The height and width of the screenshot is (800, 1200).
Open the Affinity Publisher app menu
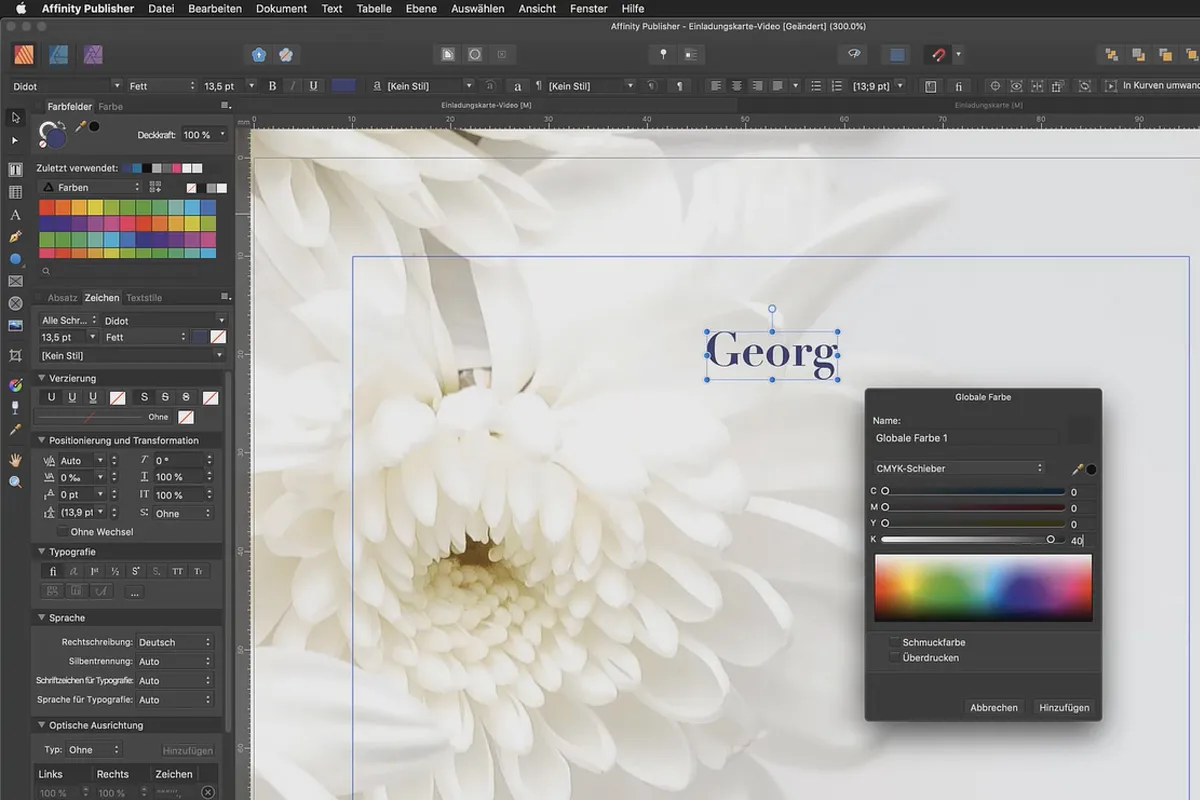(87, 8)
